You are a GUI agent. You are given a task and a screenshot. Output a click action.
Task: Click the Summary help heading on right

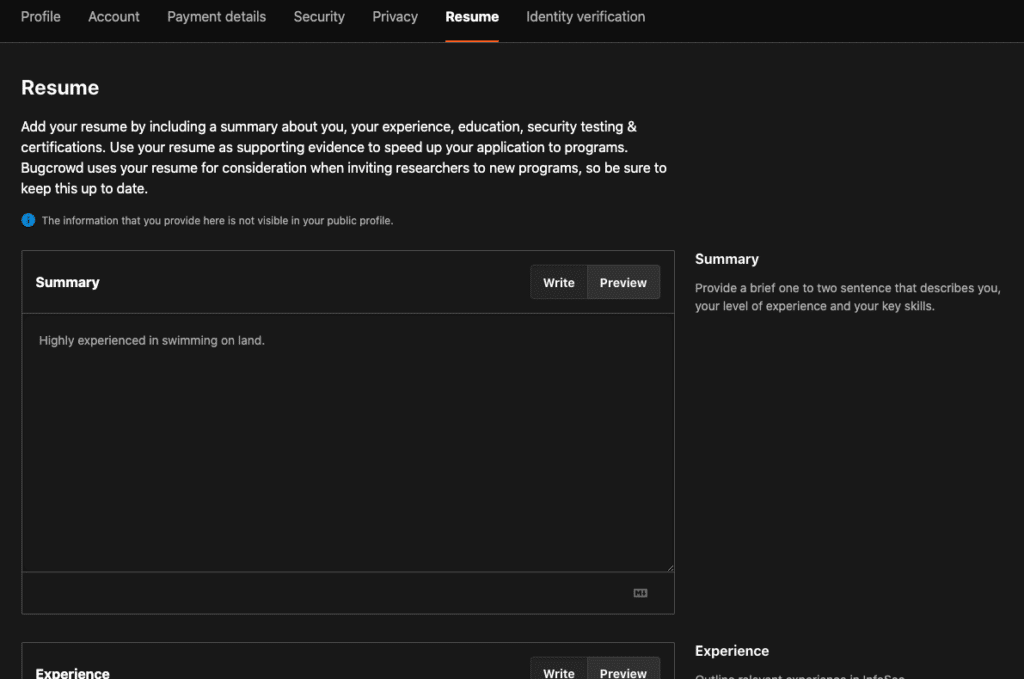(726, 259)
